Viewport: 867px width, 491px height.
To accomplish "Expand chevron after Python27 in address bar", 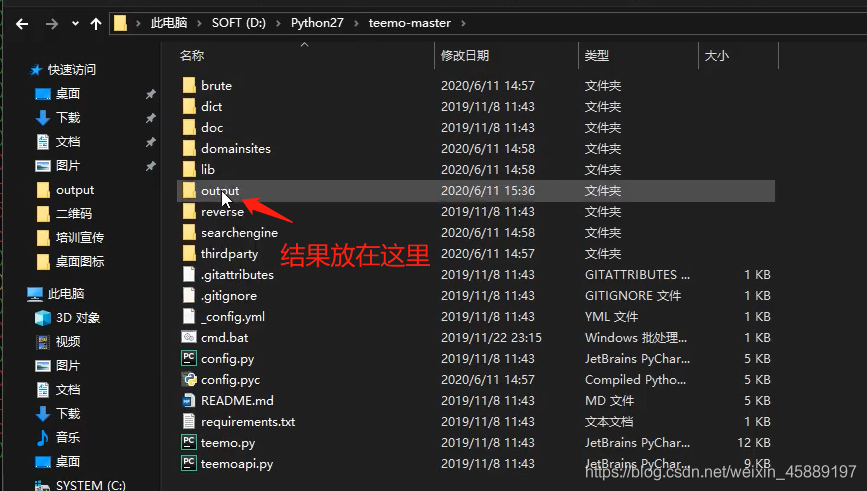I will click(x=356, y=23).
